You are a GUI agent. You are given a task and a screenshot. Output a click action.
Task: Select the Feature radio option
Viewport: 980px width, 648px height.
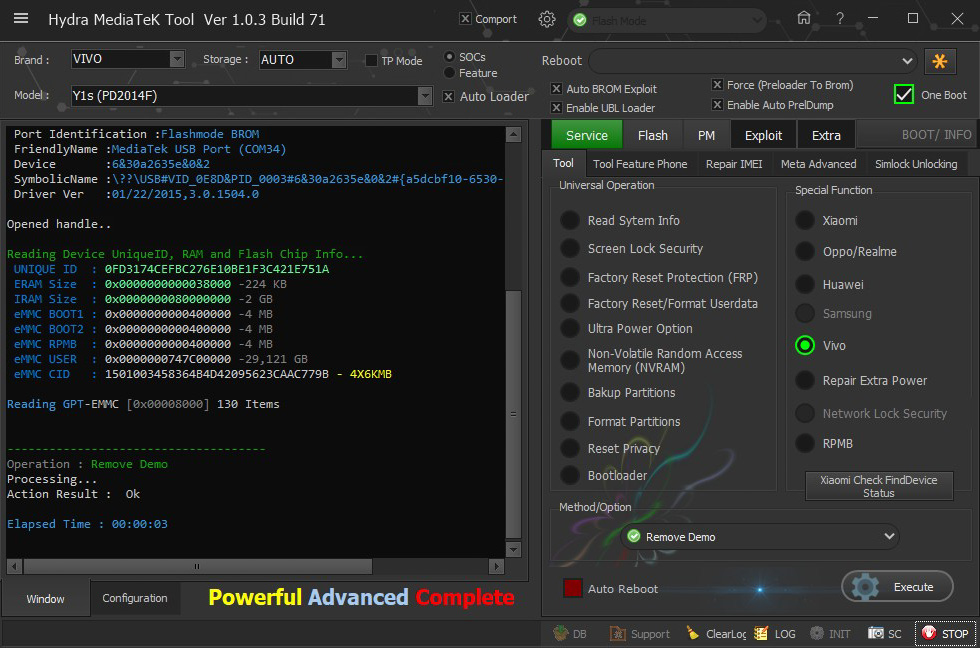(449, 73)
